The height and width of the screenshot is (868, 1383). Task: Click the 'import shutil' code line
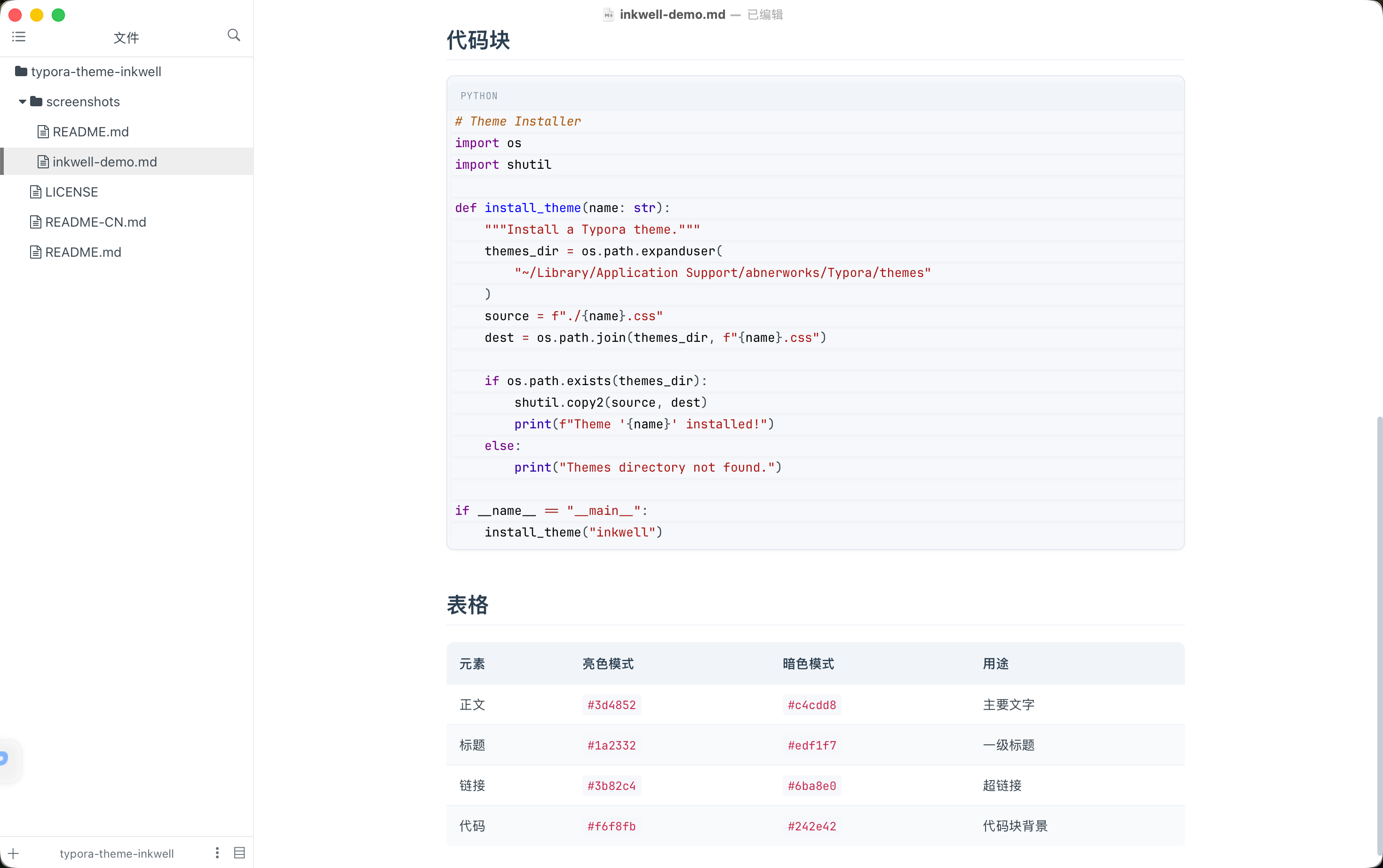(x=503, y=164)
